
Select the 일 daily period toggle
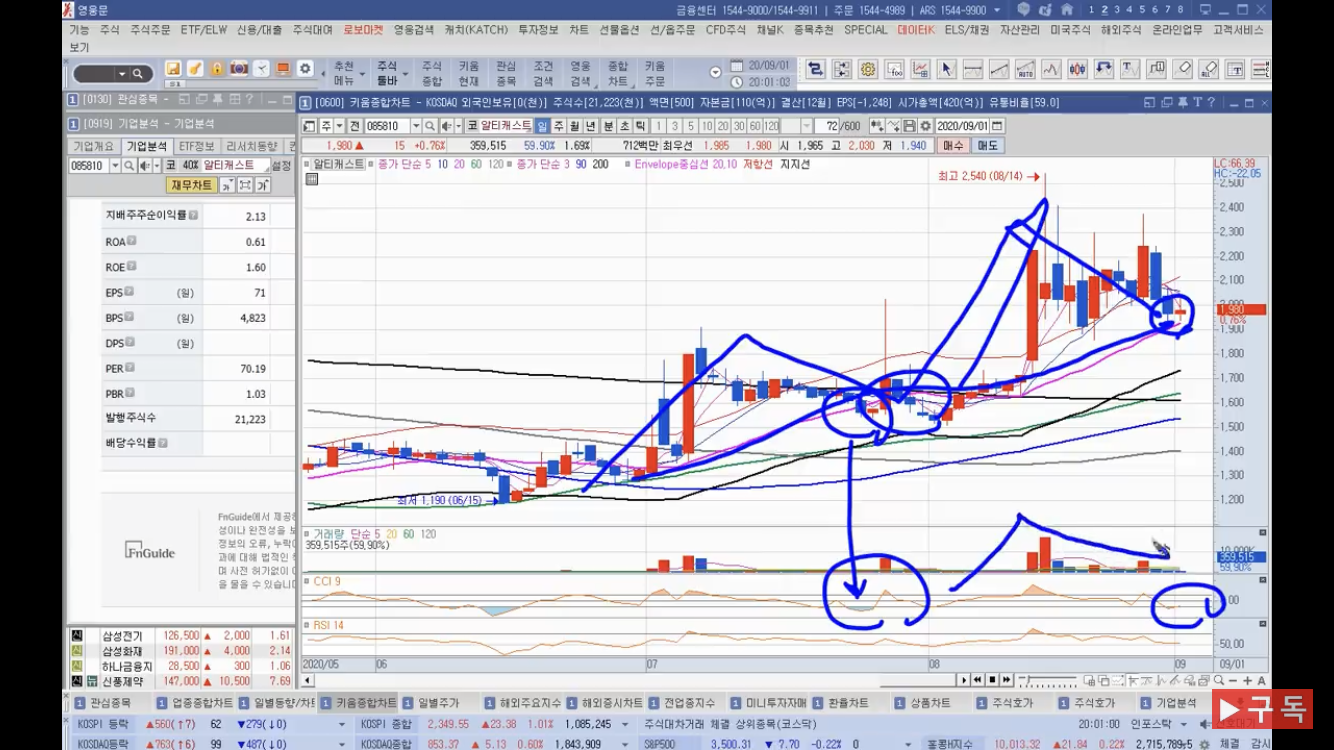[542, 126]
